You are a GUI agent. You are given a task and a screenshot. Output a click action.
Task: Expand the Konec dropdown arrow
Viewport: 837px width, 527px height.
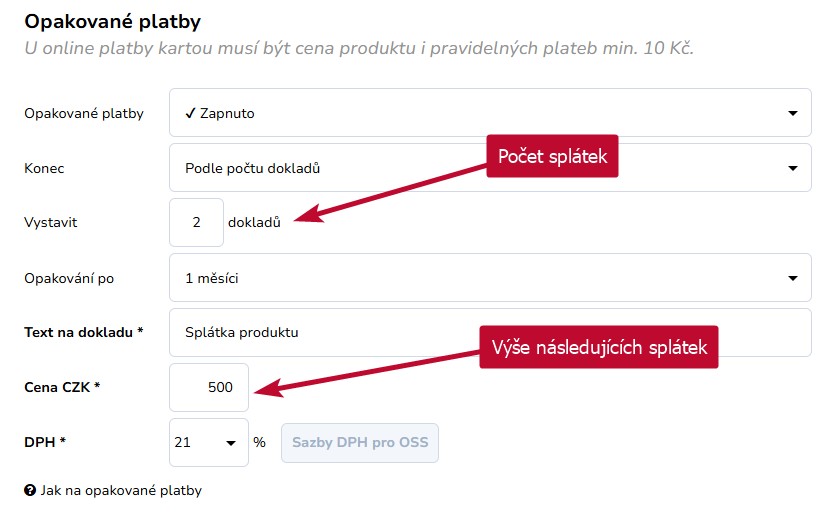[x=793, y=168]
